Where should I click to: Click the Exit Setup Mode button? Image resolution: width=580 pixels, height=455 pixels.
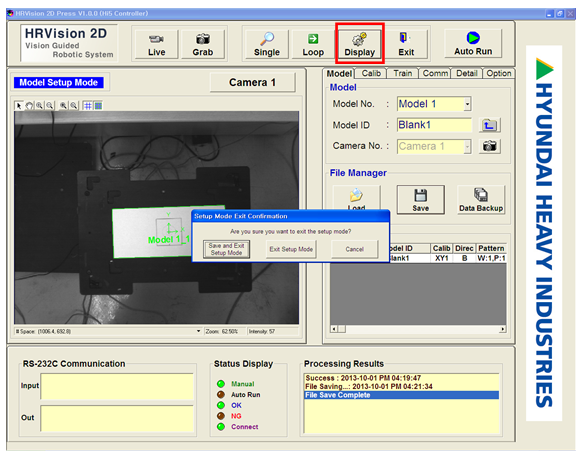point(291,249)
